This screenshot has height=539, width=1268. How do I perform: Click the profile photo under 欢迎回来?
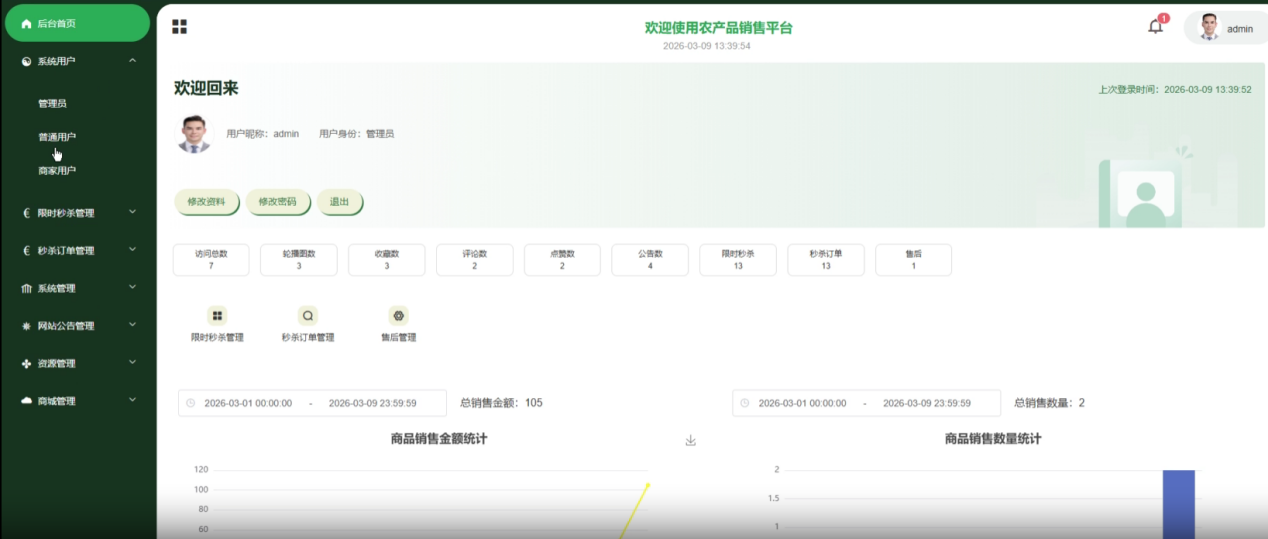pyautogui.click(x=195, y=134)
